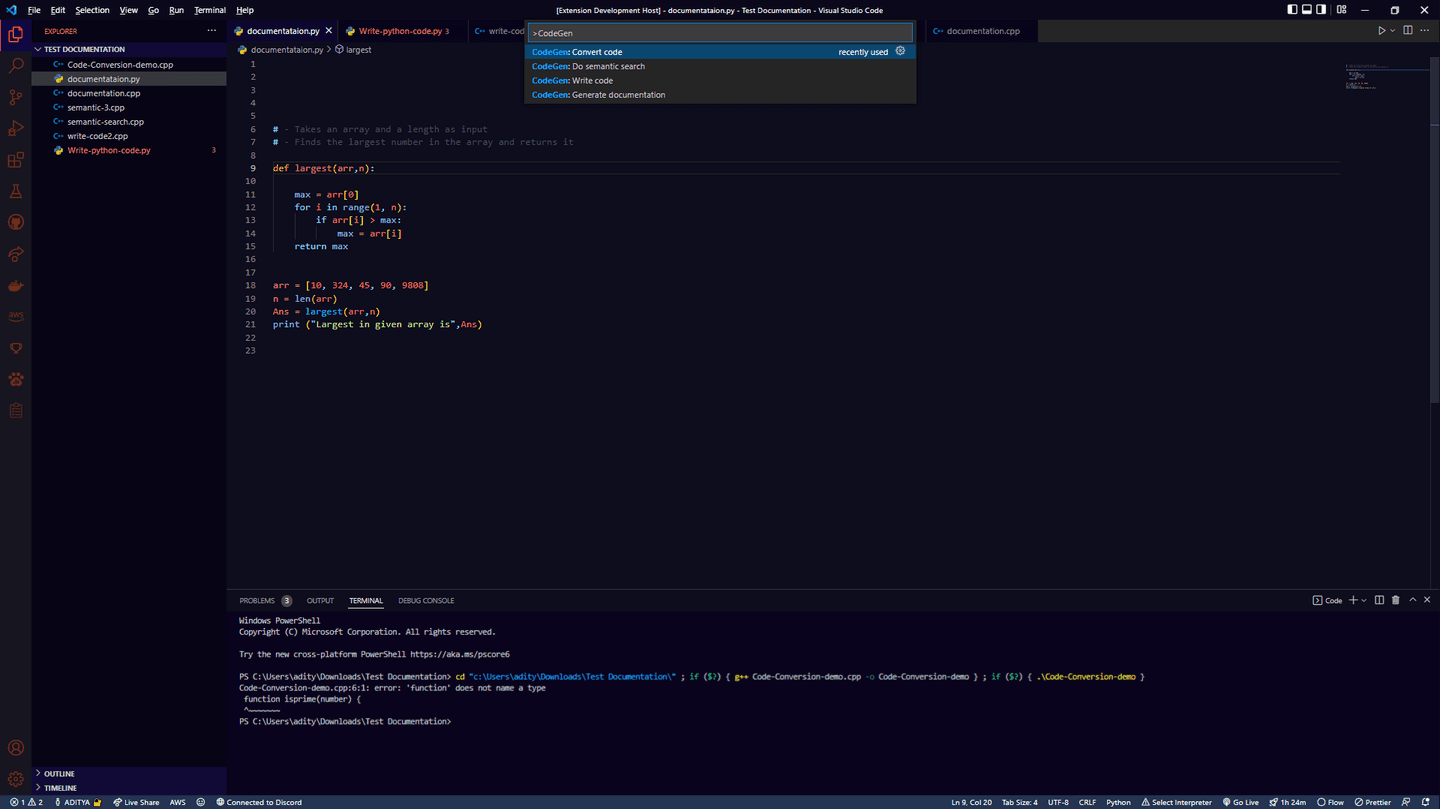Viewport: 1440px width, 809px height.
Task: Click Live Share in status bar
Action: 136,802
